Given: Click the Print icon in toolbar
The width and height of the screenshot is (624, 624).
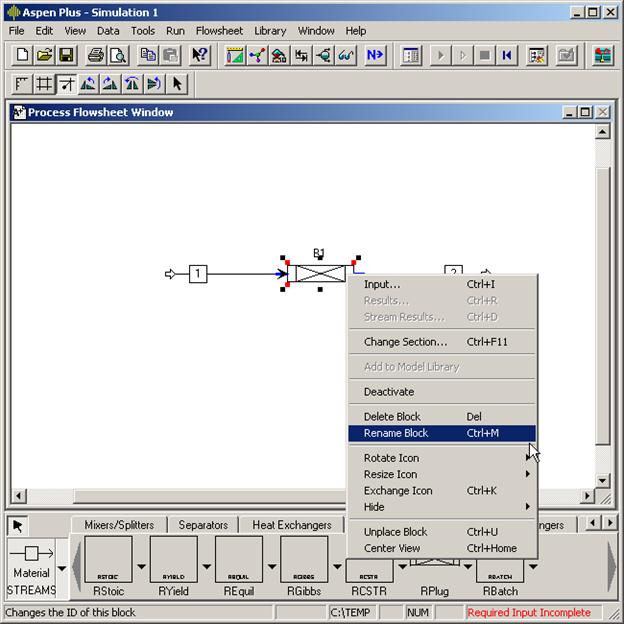Looking at the screenshot, I should 95,56.
